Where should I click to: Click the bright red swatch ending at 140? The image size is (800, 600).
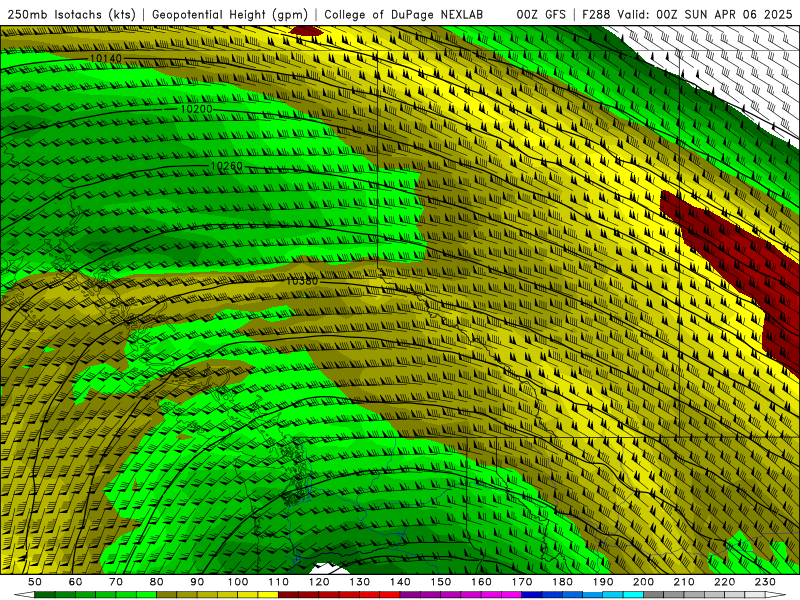pos(390,595)
